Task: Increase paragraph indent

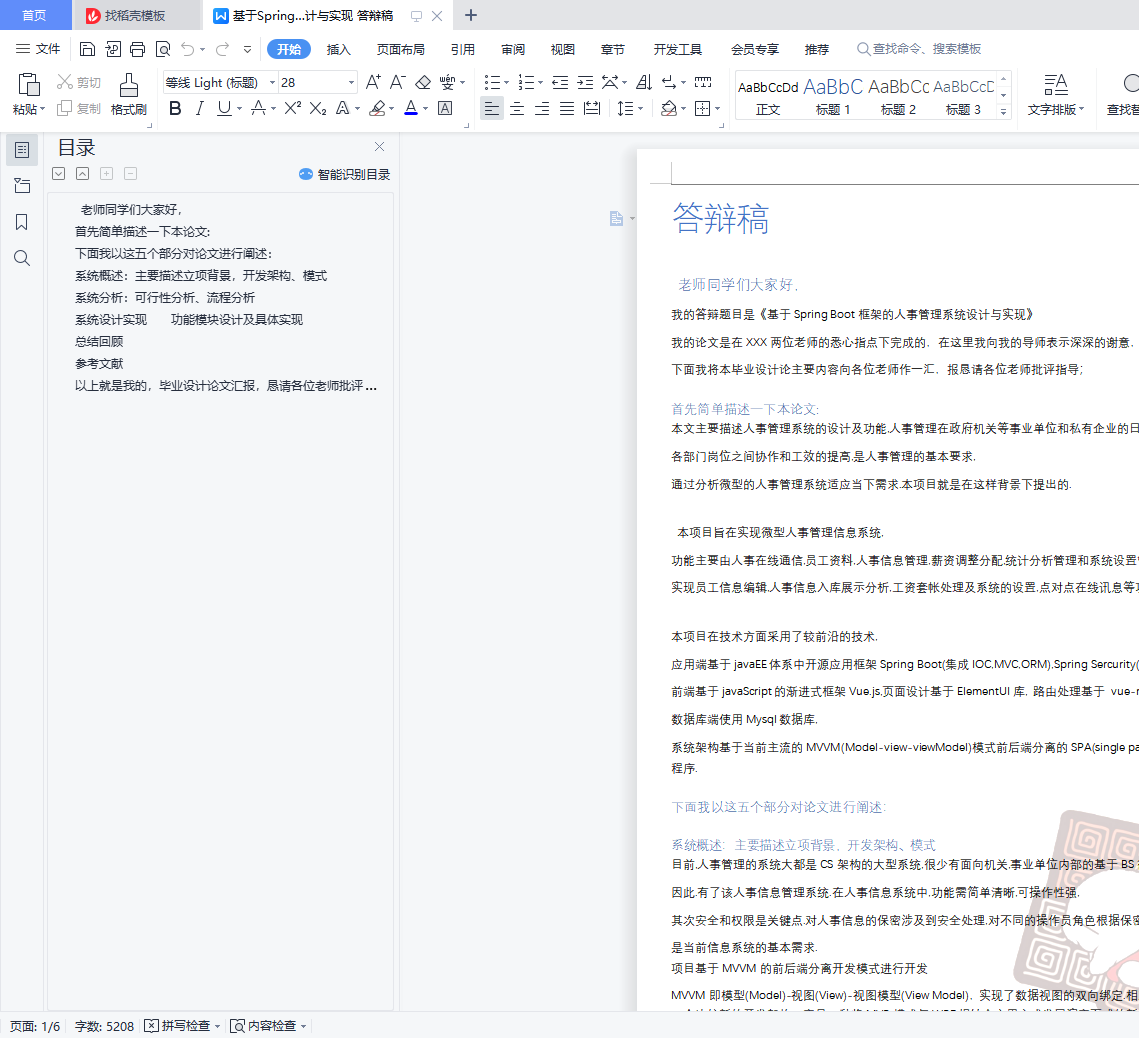Action: [x=585, y=82]
